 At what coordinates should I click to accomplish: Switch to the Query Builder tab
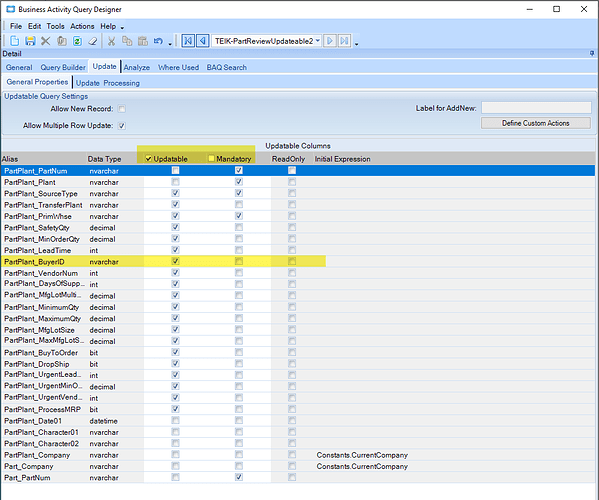[63, 67]
